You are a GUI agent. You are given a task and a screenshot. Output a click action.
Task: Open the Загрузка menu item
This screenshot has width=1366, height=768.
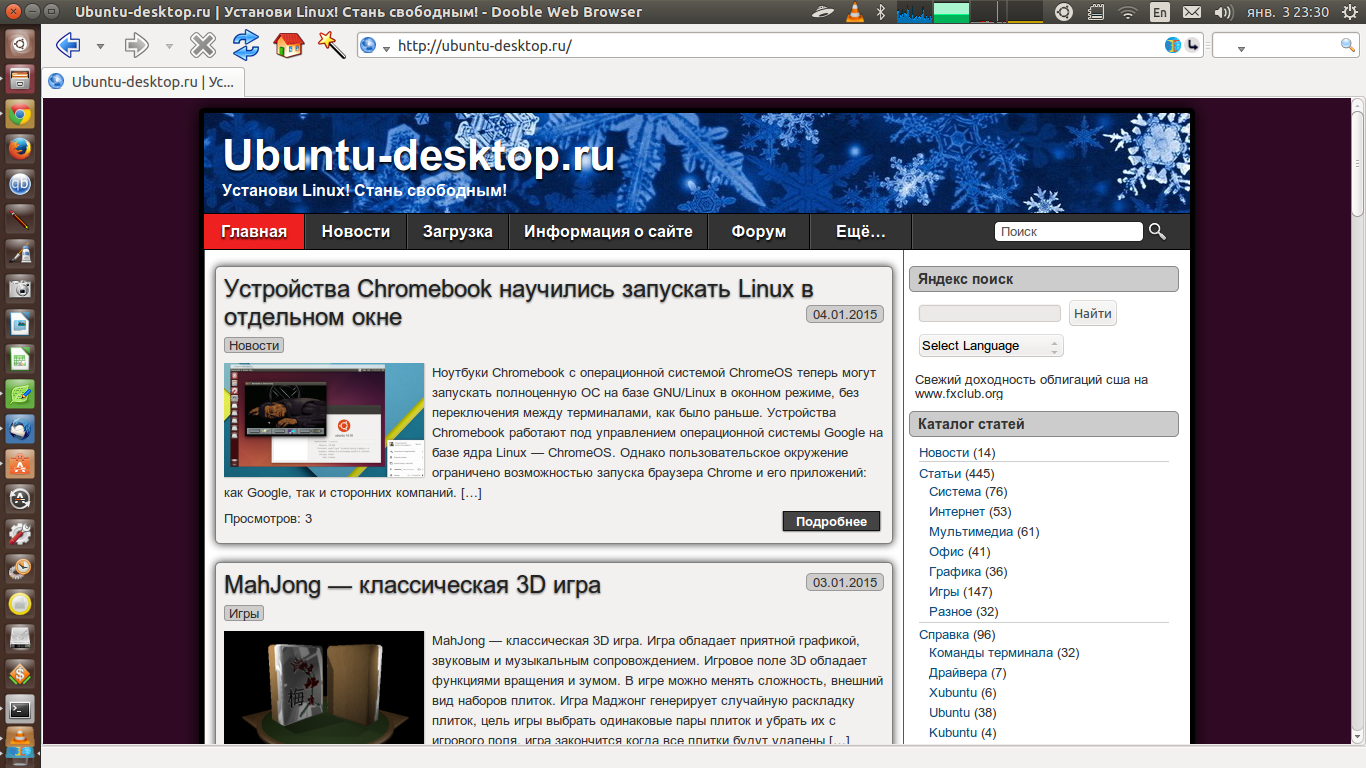click(458, 231)
